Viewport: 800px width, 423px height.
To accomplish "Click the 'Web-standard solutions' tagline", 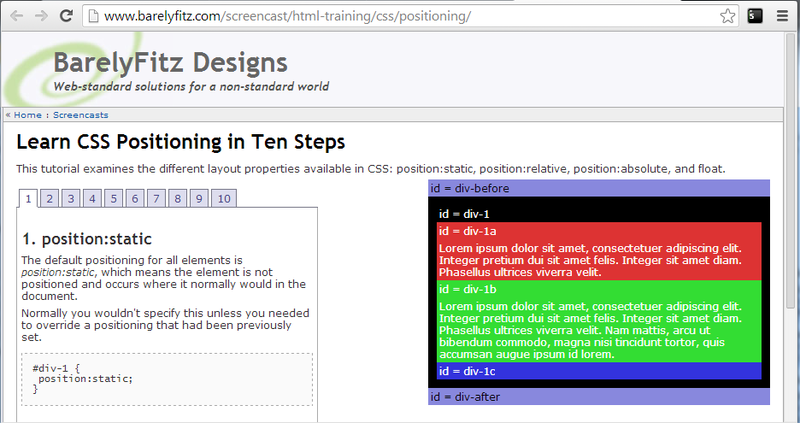I will 191,87.
